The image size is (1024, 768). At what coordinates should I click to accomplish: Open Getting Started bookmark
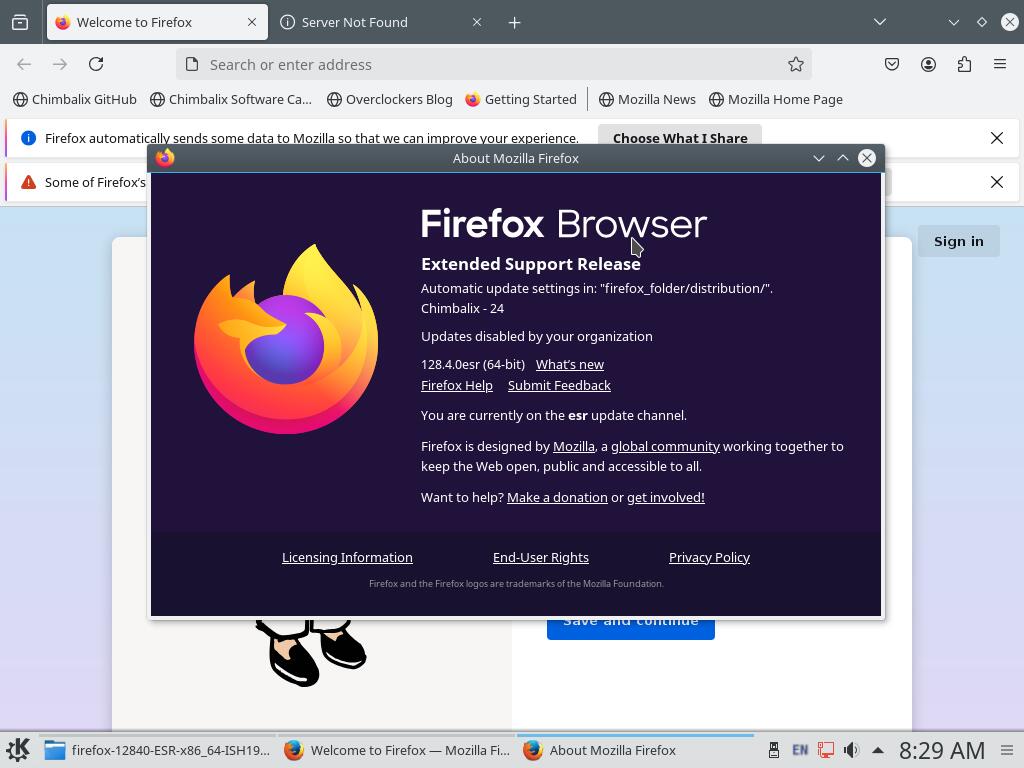pos(521,99)
